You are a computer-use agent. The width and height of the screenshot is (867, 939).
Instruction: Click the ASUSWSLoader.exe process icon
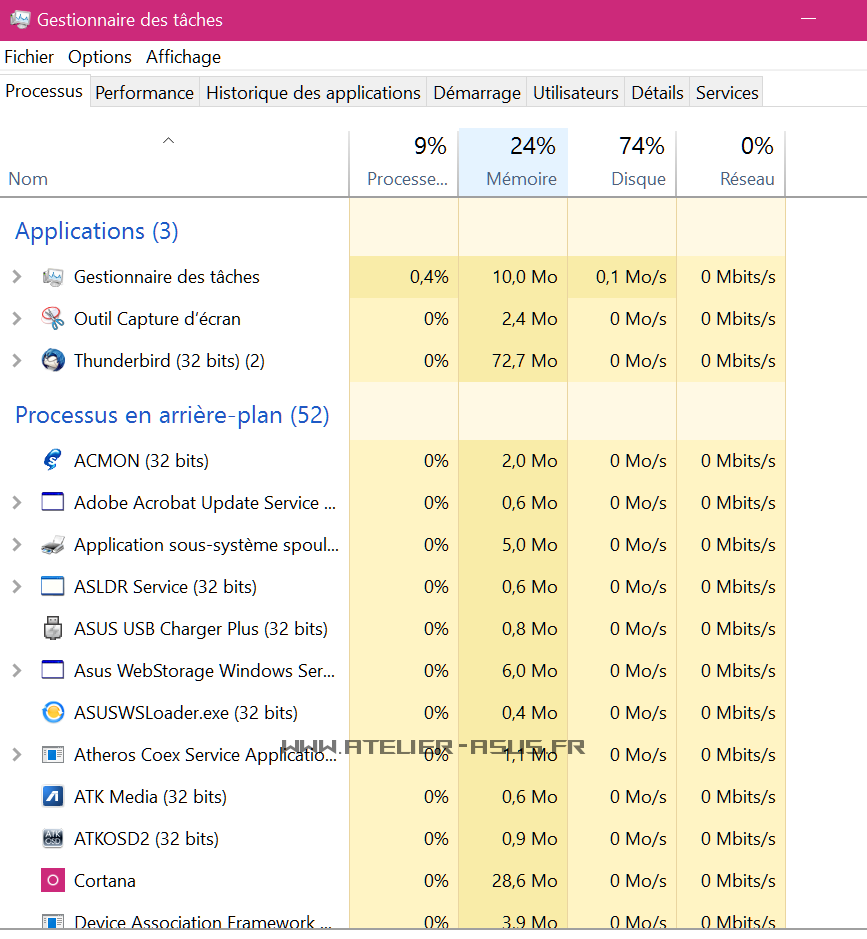[x=53, y=713]
